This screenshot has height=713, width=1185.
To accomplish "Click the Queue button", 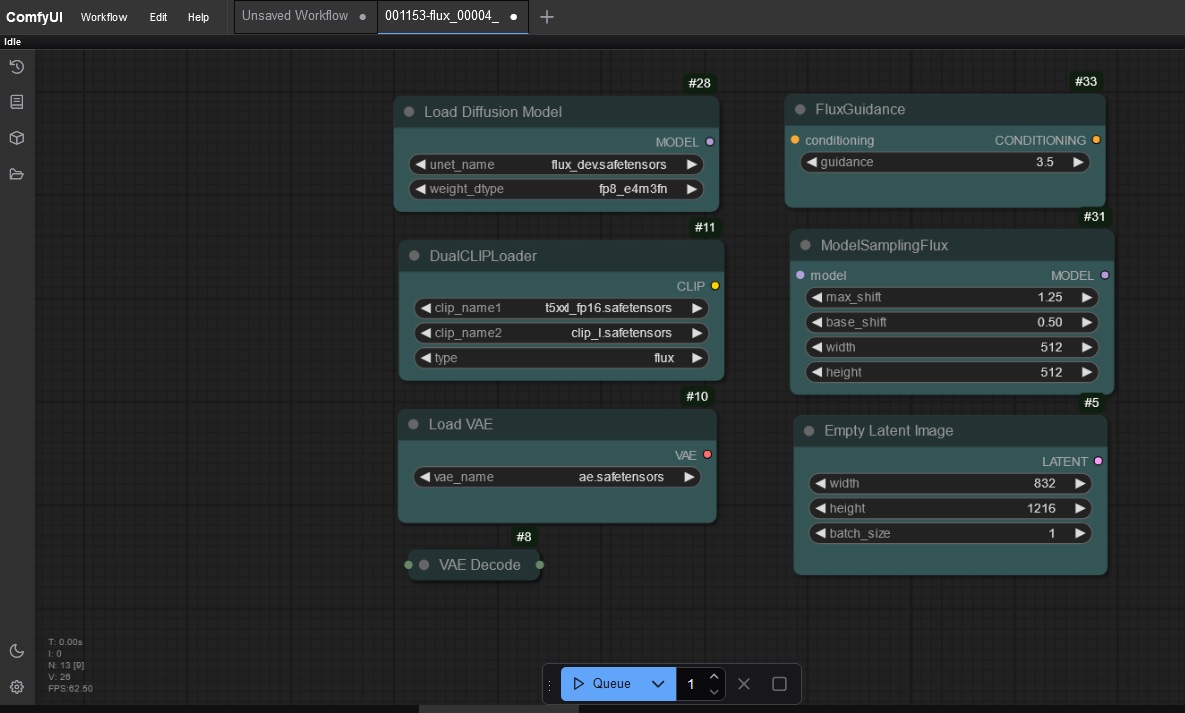I will (602, 684).
